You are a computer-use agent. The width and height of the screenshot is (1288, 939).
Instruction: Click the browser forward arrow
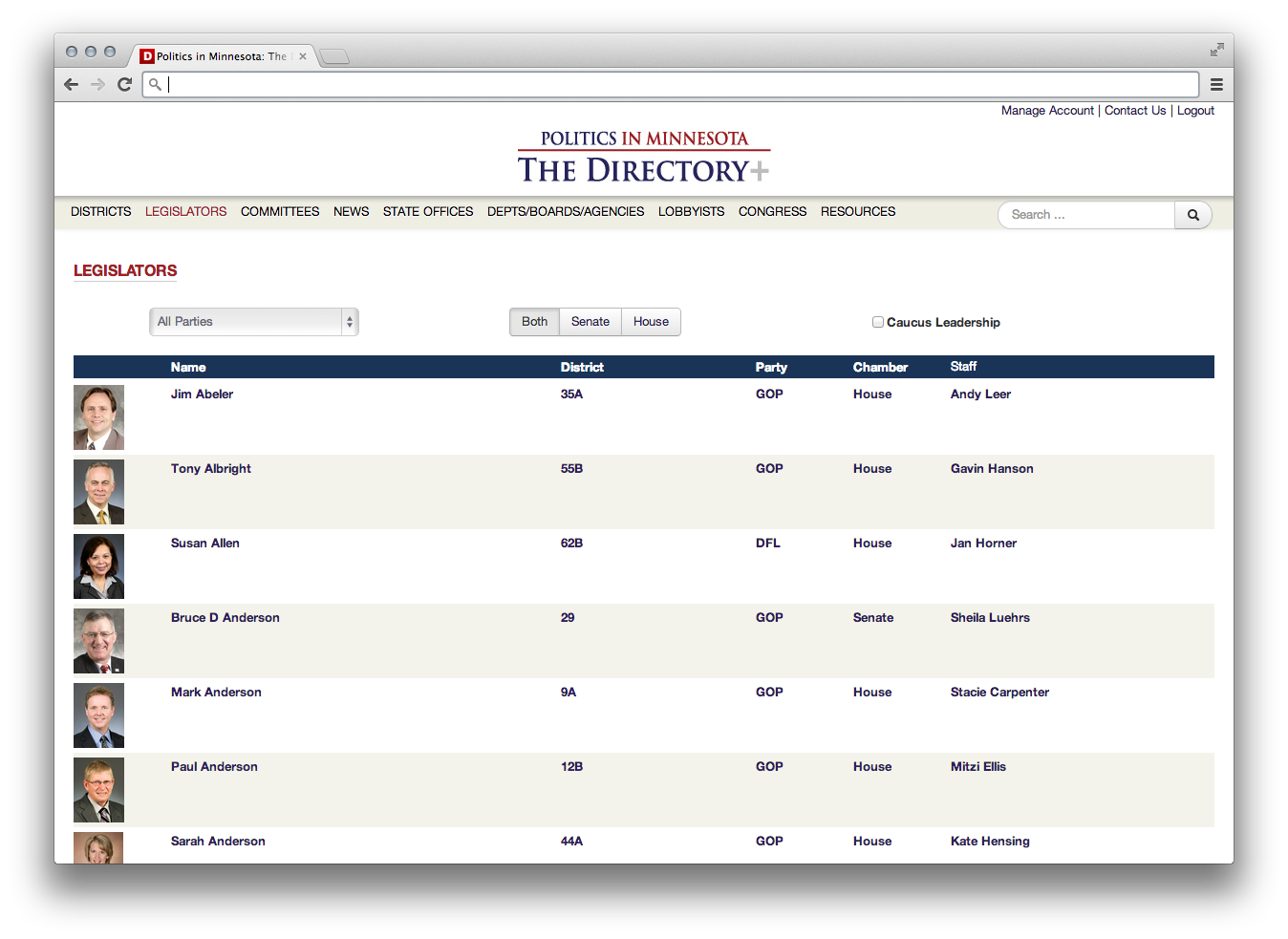click(x=97, y=84)
